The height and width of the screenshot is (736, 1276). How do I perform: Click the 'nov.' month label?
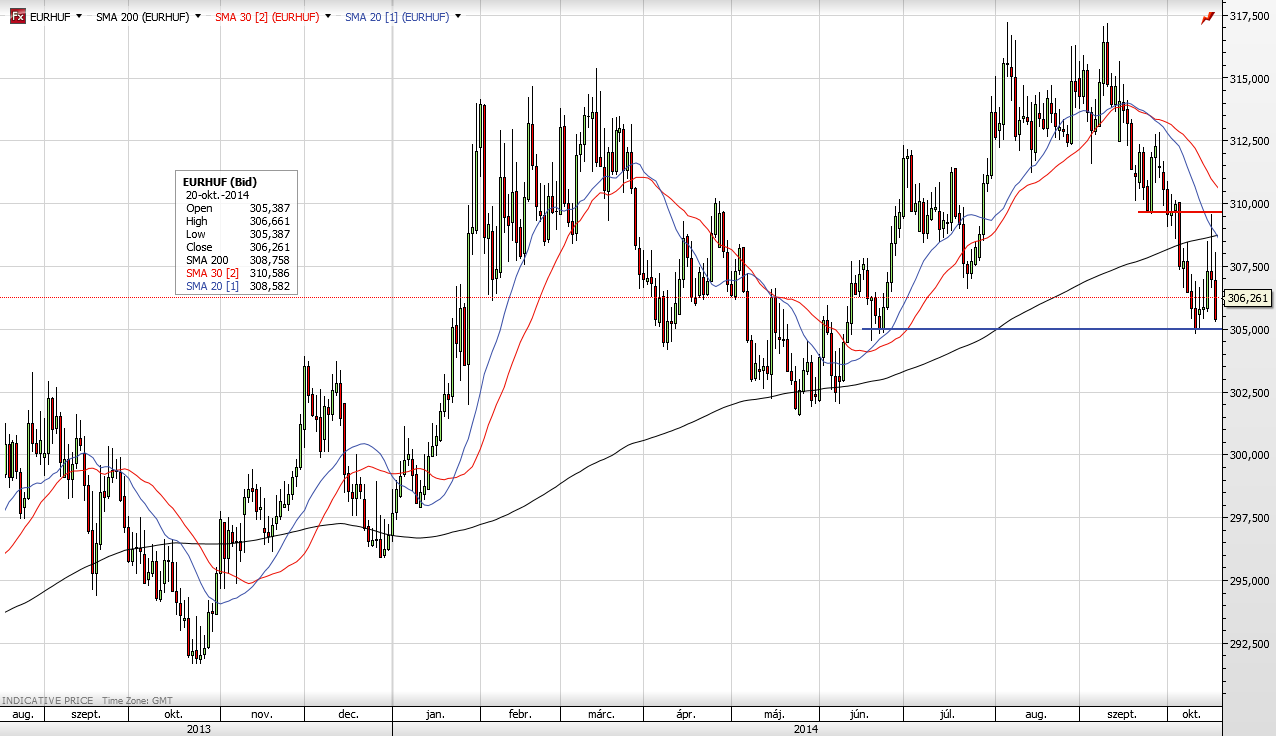(x=262, y=715)
